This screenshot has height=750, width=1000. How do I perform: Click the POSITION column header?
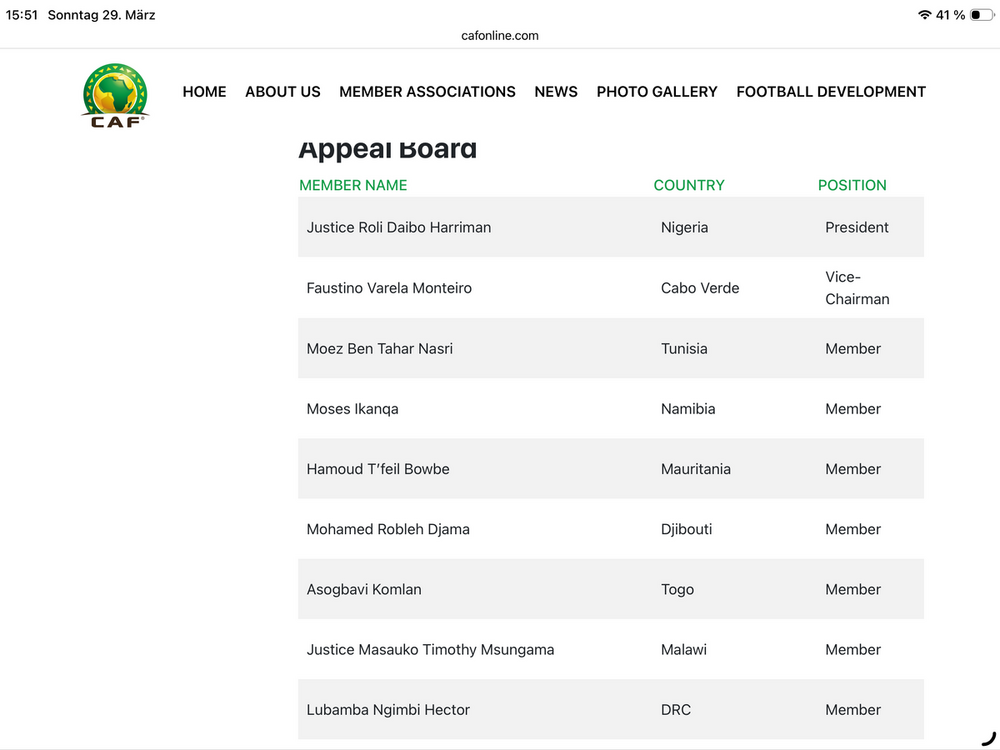tap(852, 185)
